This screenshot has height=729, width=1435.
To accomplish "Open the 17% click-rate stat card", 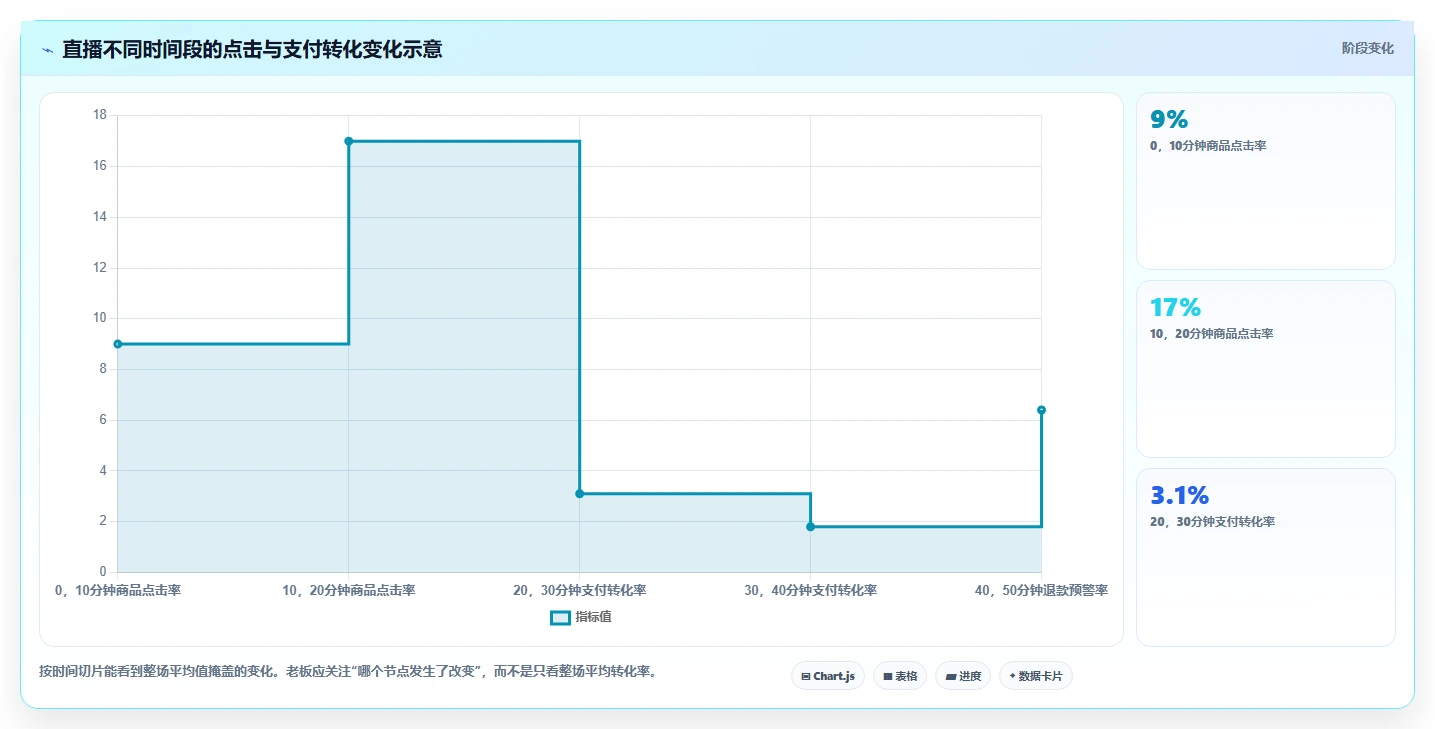I will [x=1265, y=369].
